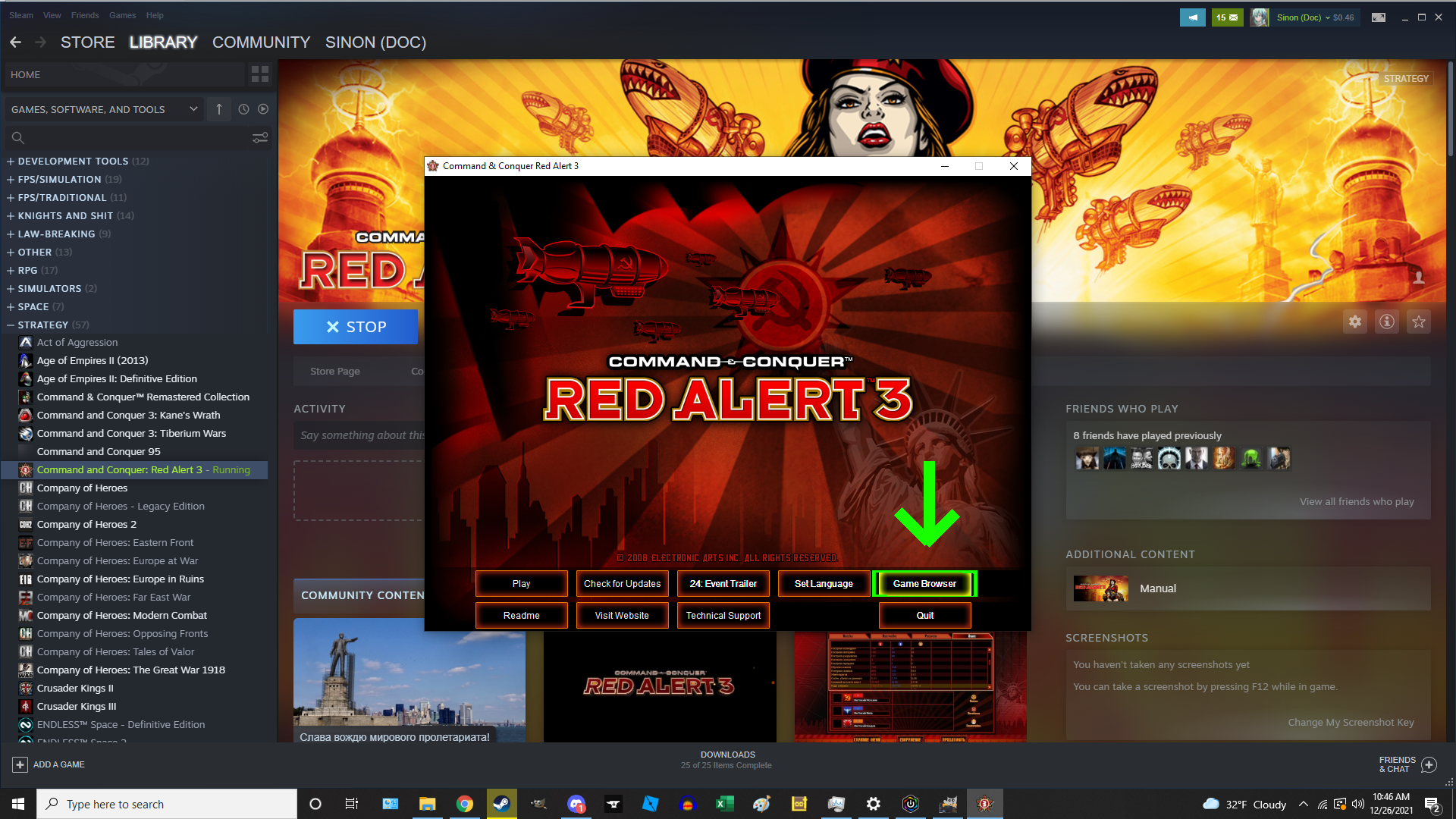Open File Explorer from the taskbar
This screenshot has height=819, width=1456.
427,804
